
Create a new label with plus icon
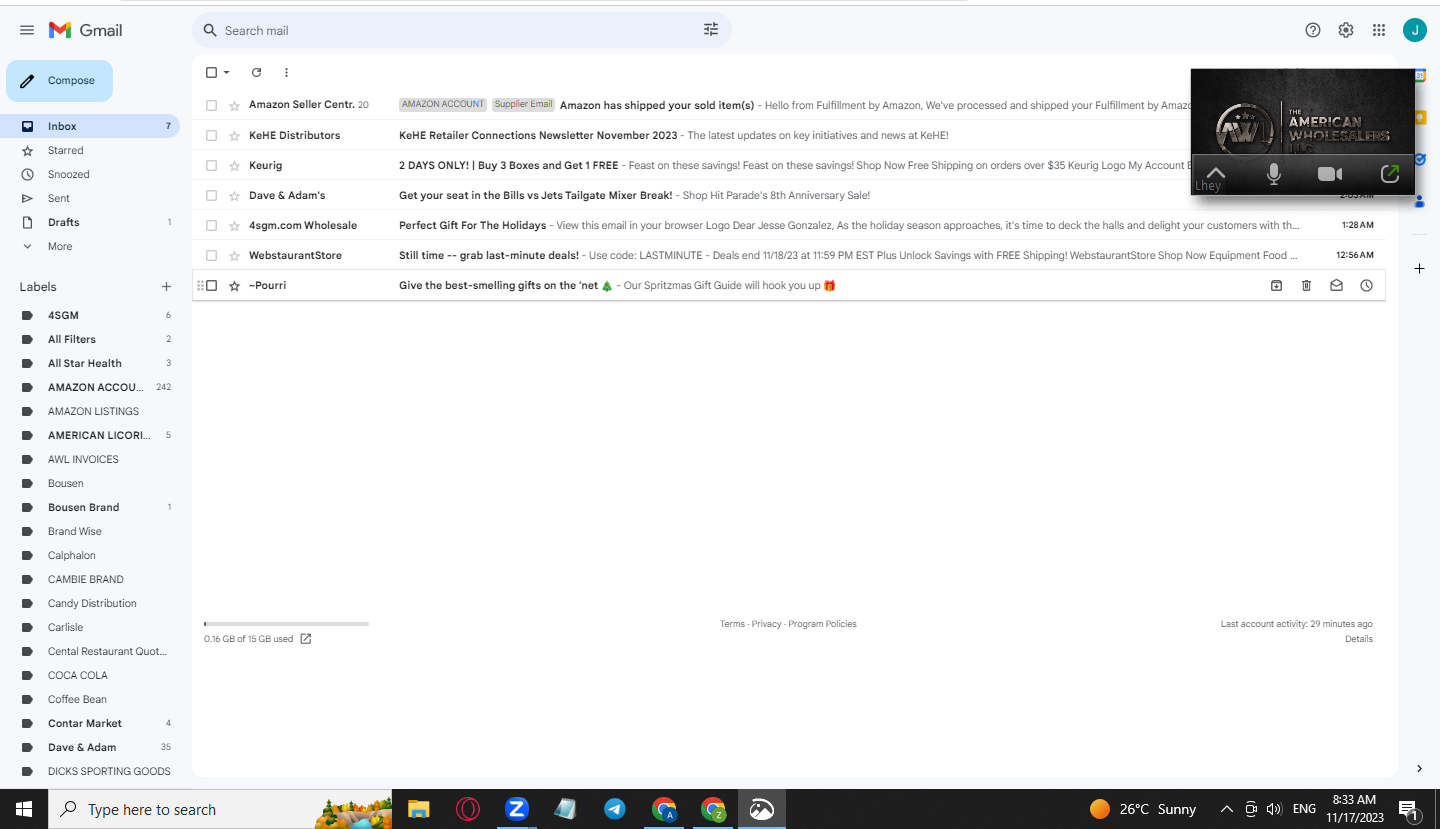coord(166,287)
